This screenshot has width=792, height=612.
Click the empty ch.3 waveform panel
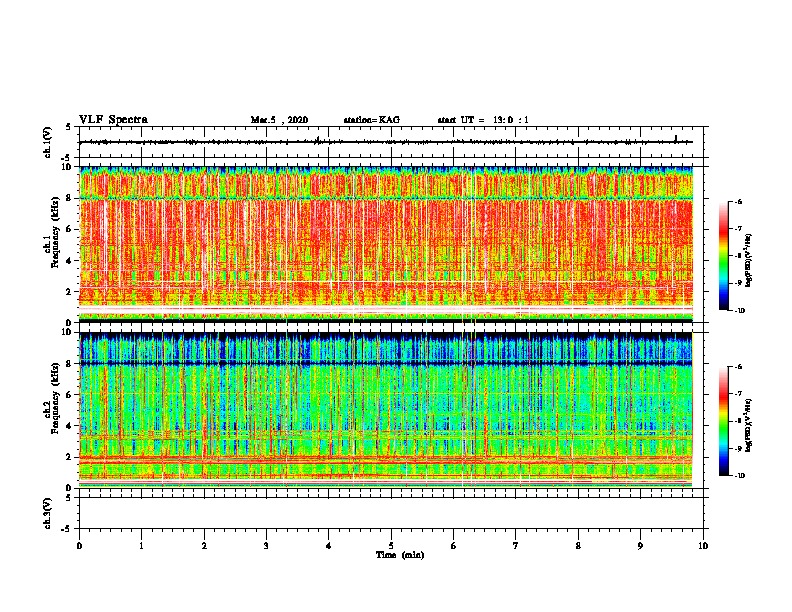pos(391,513)
